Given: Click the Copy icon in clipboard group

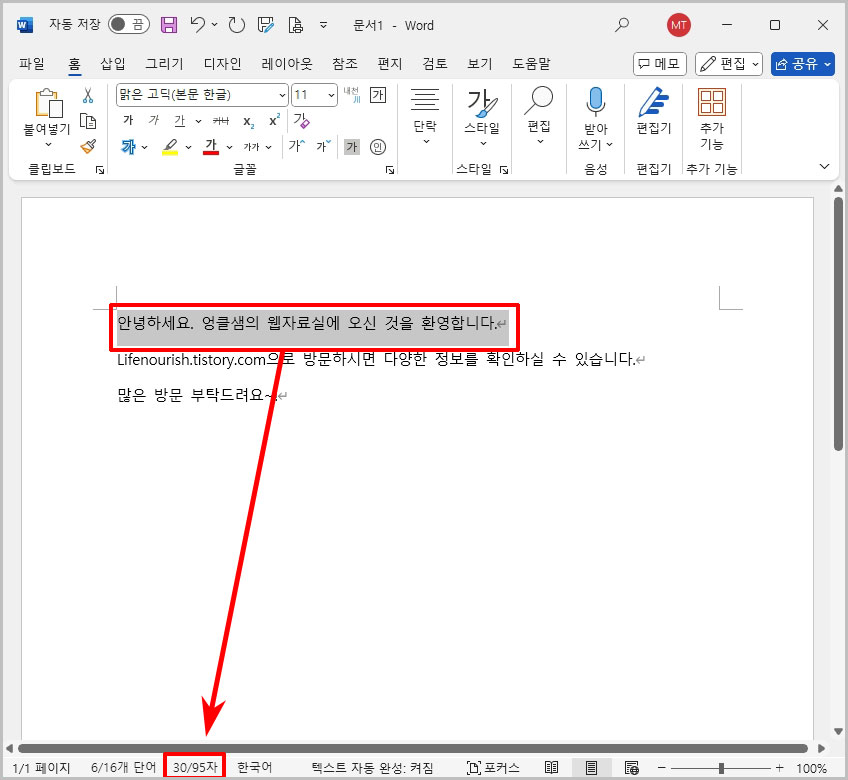Looking at the screenshot, I should click(x=87, y=118).
